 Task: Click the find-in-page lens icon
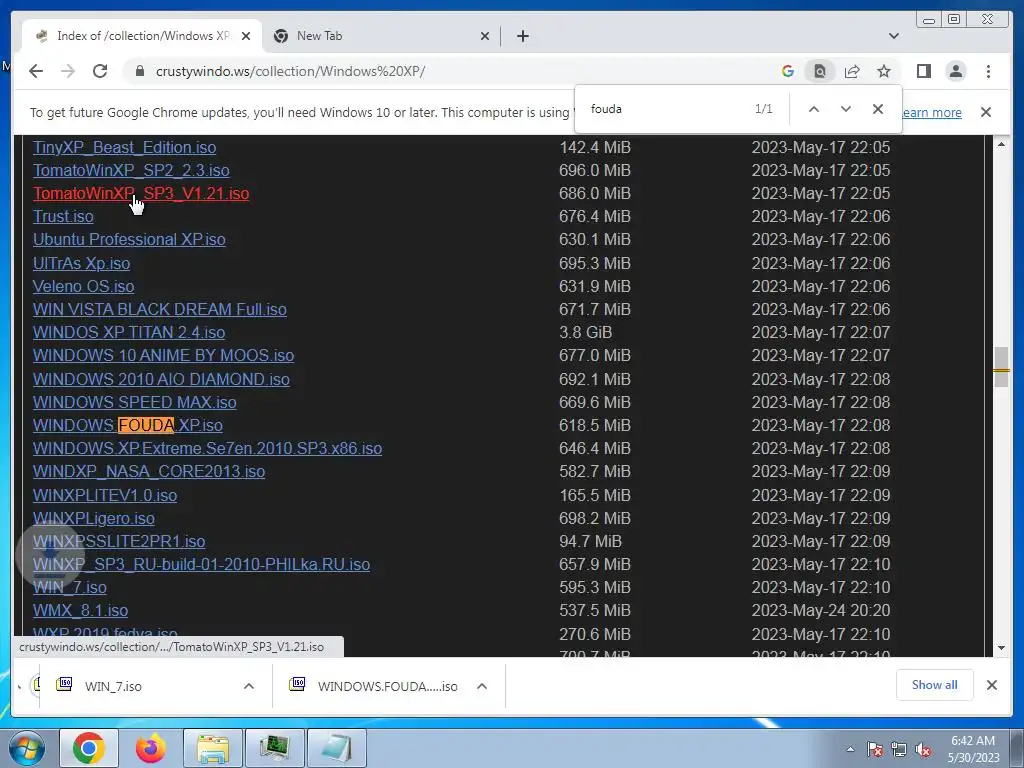coord(820,71)
